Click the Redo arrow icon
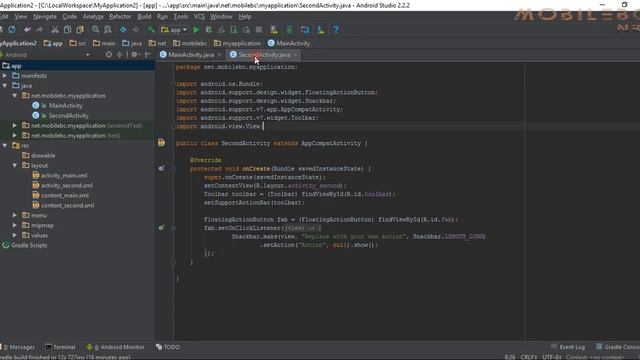The width and height of the screenshot is (640, 360). coord(40,30)
